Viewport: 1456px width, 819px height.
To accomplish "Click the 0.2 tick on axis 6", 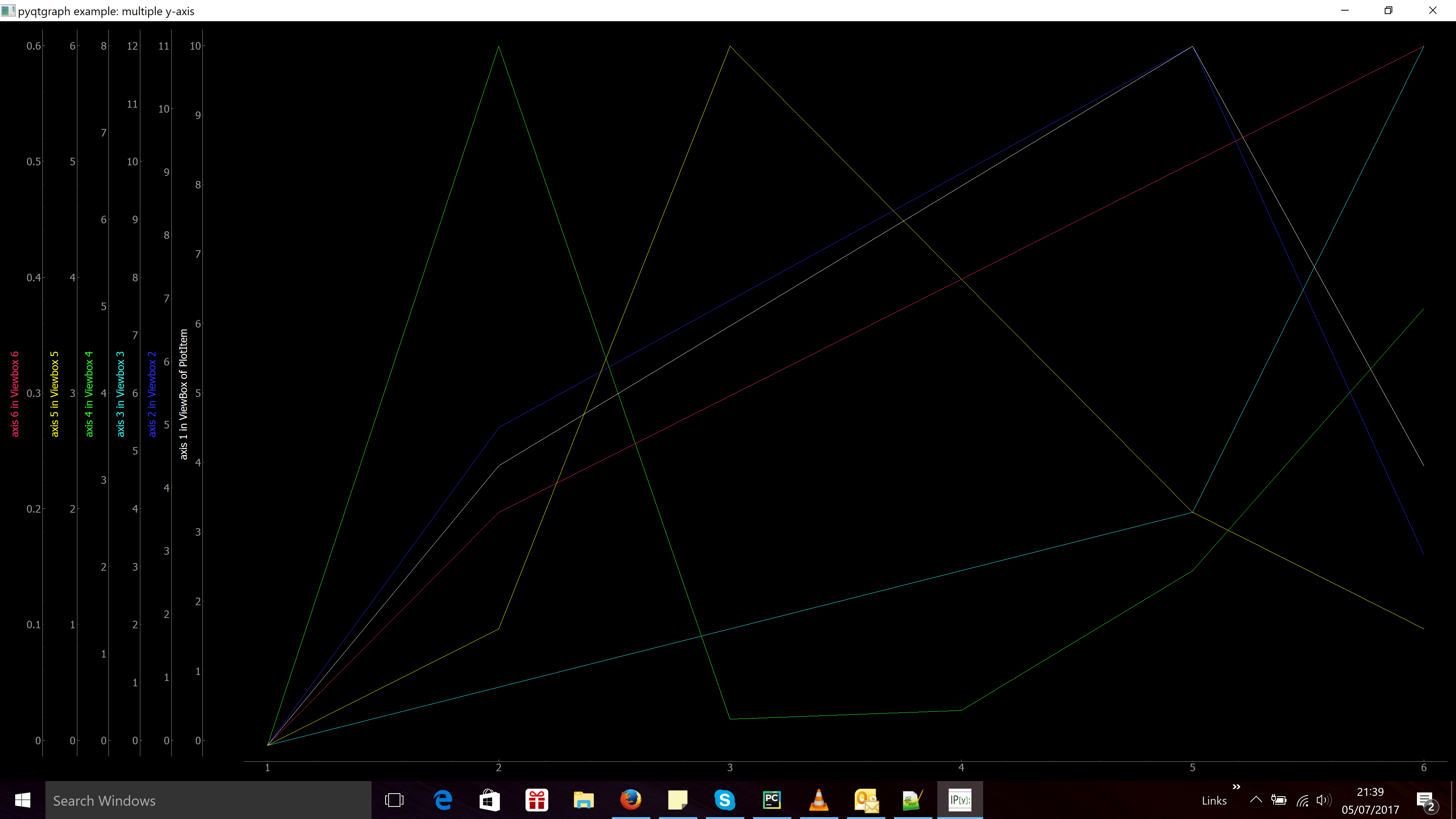I will tap(33, 509).
